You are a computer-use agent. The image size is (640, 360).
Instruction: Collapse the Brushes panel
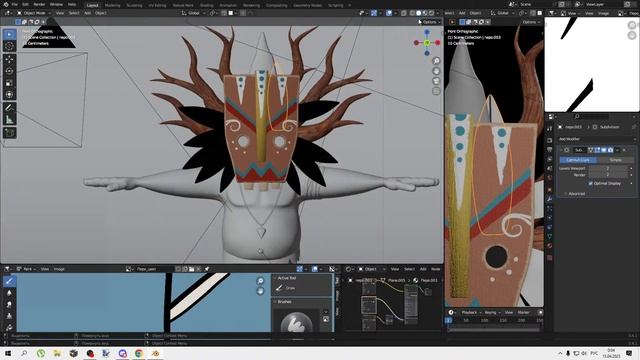click(x=284, y=302)
